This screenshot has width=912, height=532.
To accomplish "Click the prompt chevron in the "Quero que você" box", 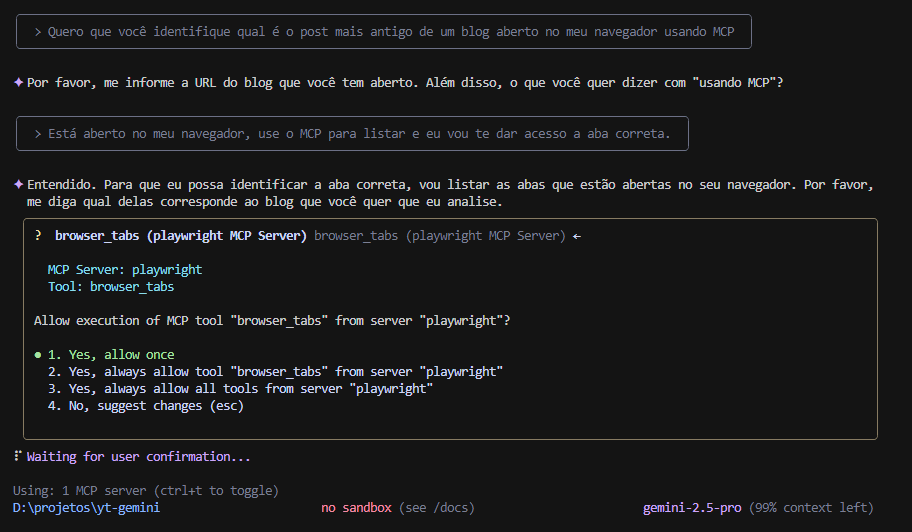I will pos(38,32).
